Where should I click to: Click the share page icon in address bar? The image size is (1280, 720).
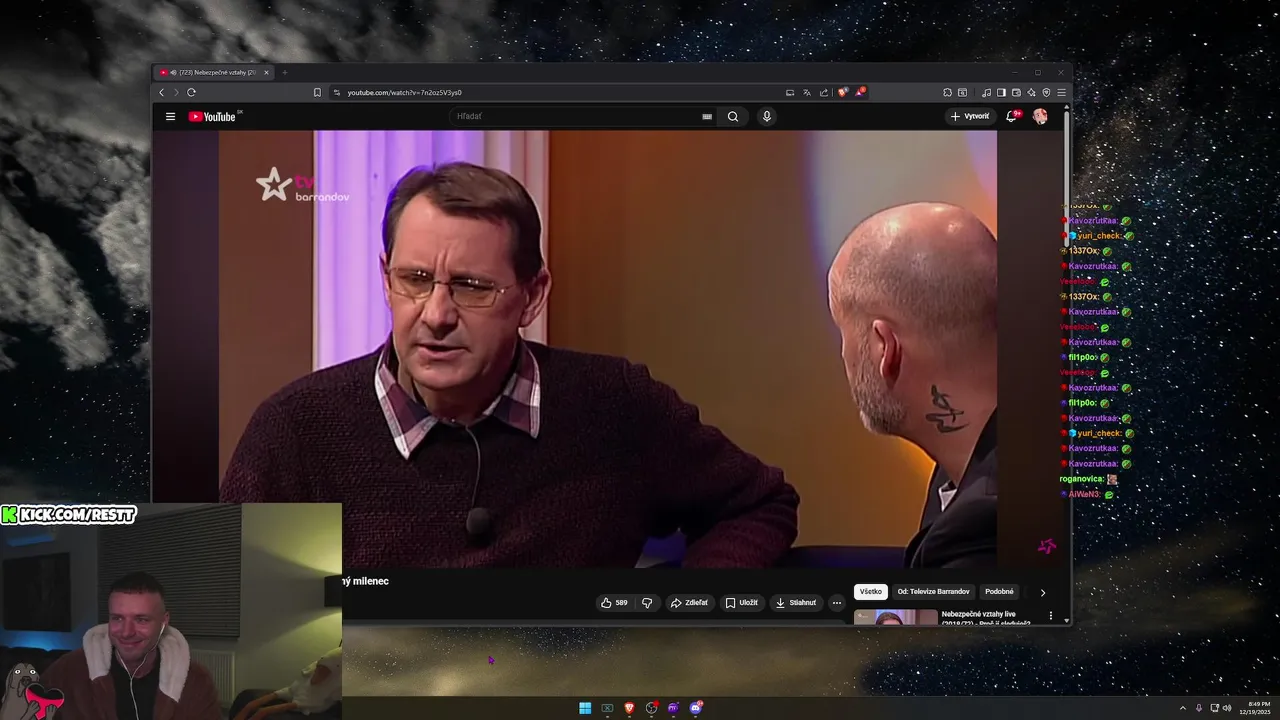(x=824, y=92)
